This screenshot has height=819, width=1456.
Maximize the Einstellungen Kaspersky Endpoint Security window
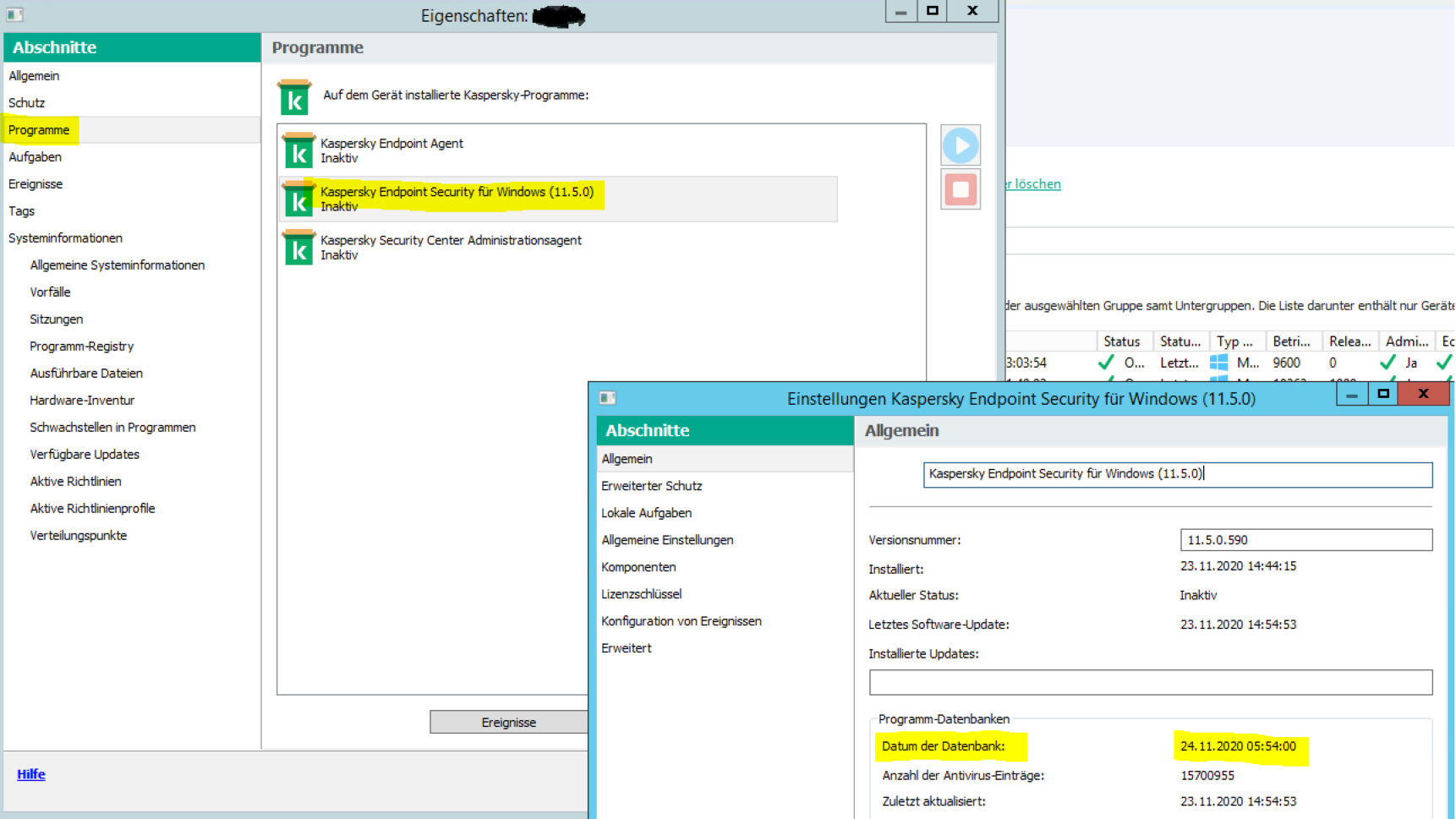[x=1383, y=394]
